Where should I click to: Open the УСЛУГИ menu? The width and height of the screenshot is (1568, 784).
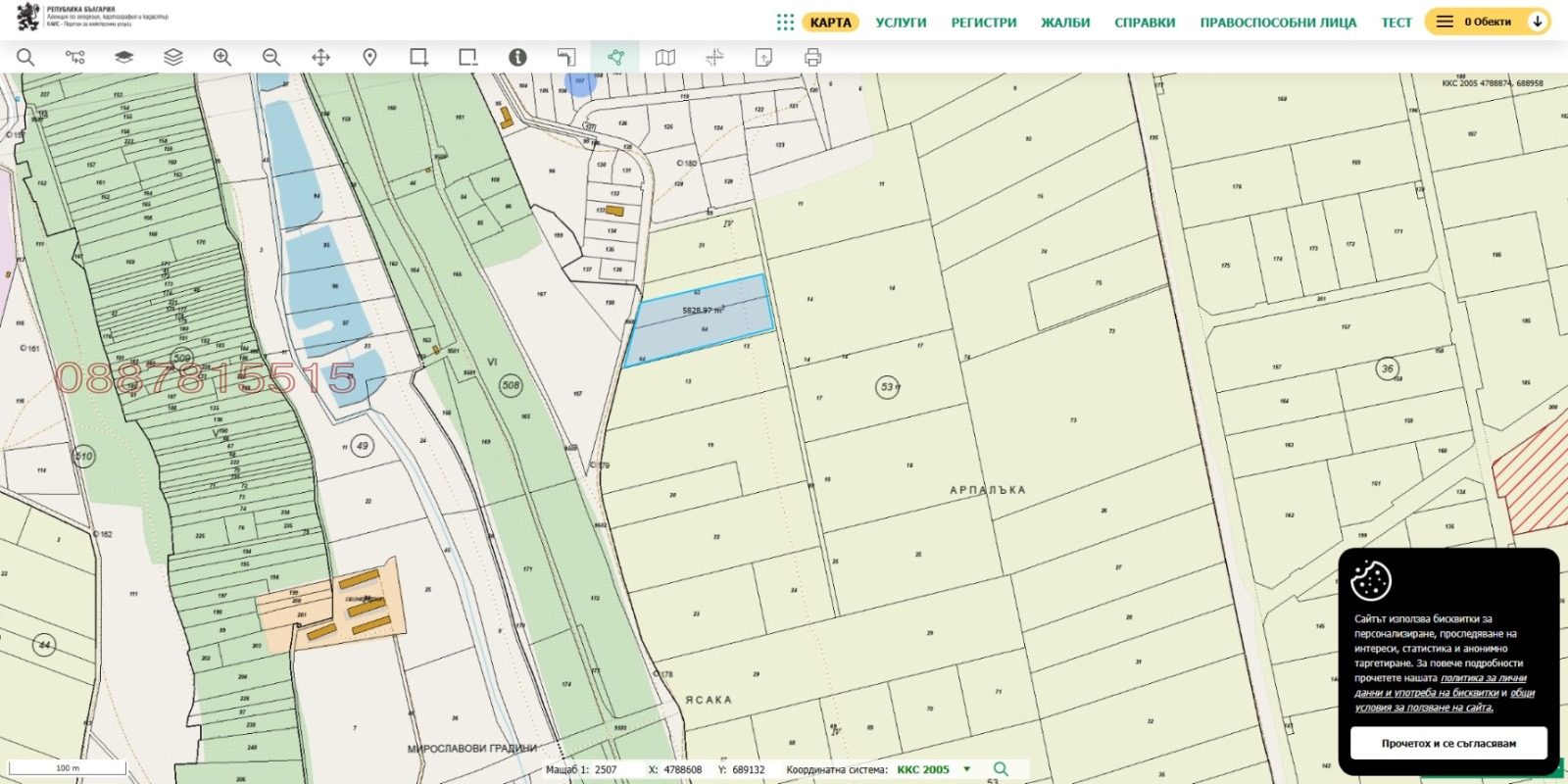tap(901, 23)
